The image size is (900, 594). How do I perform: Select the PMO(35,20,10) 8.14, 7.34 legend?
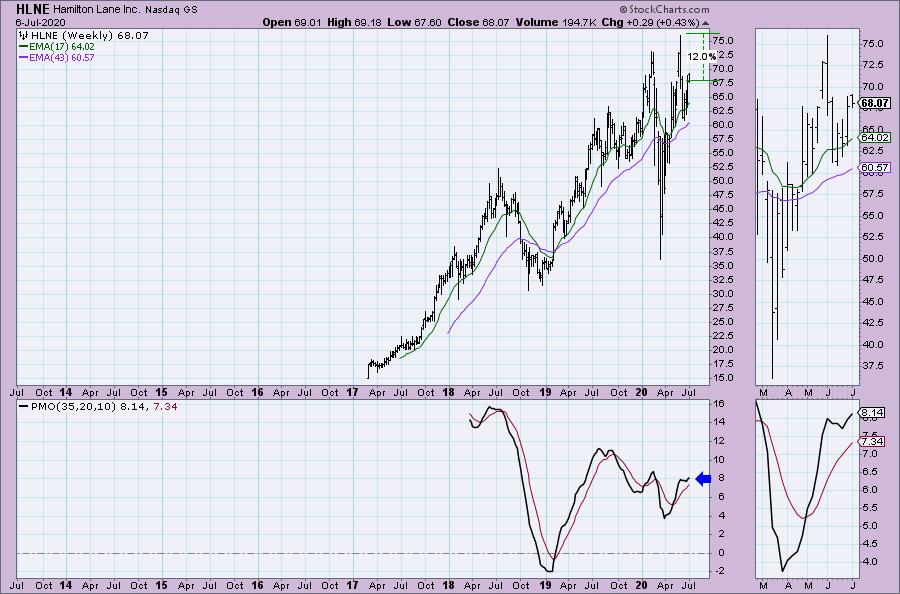[x=104, y=406]
